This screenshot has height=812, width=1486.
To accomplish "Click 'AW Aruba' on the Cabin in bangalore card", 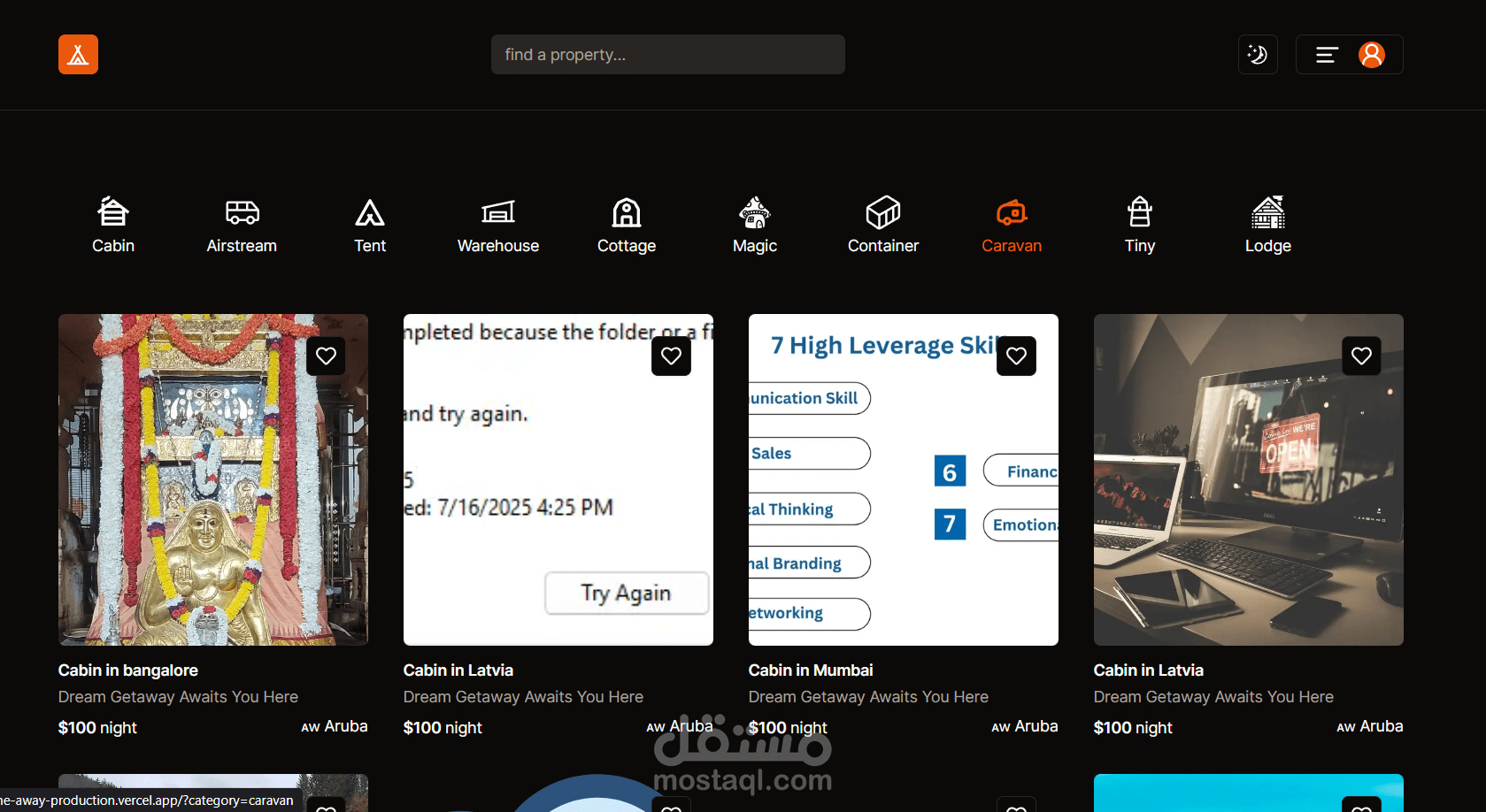I will 335,726.
